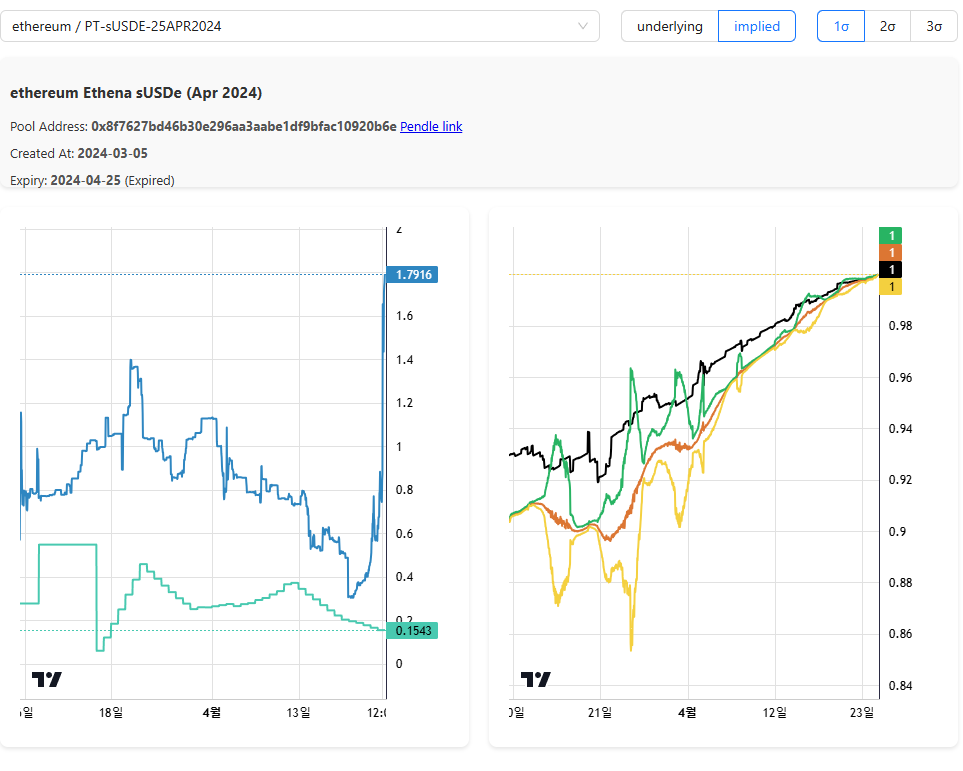Open the pool selector dropdown
The height and width of the screenshot is (771, 963).
pyautogui.click(x=300, y=26)
